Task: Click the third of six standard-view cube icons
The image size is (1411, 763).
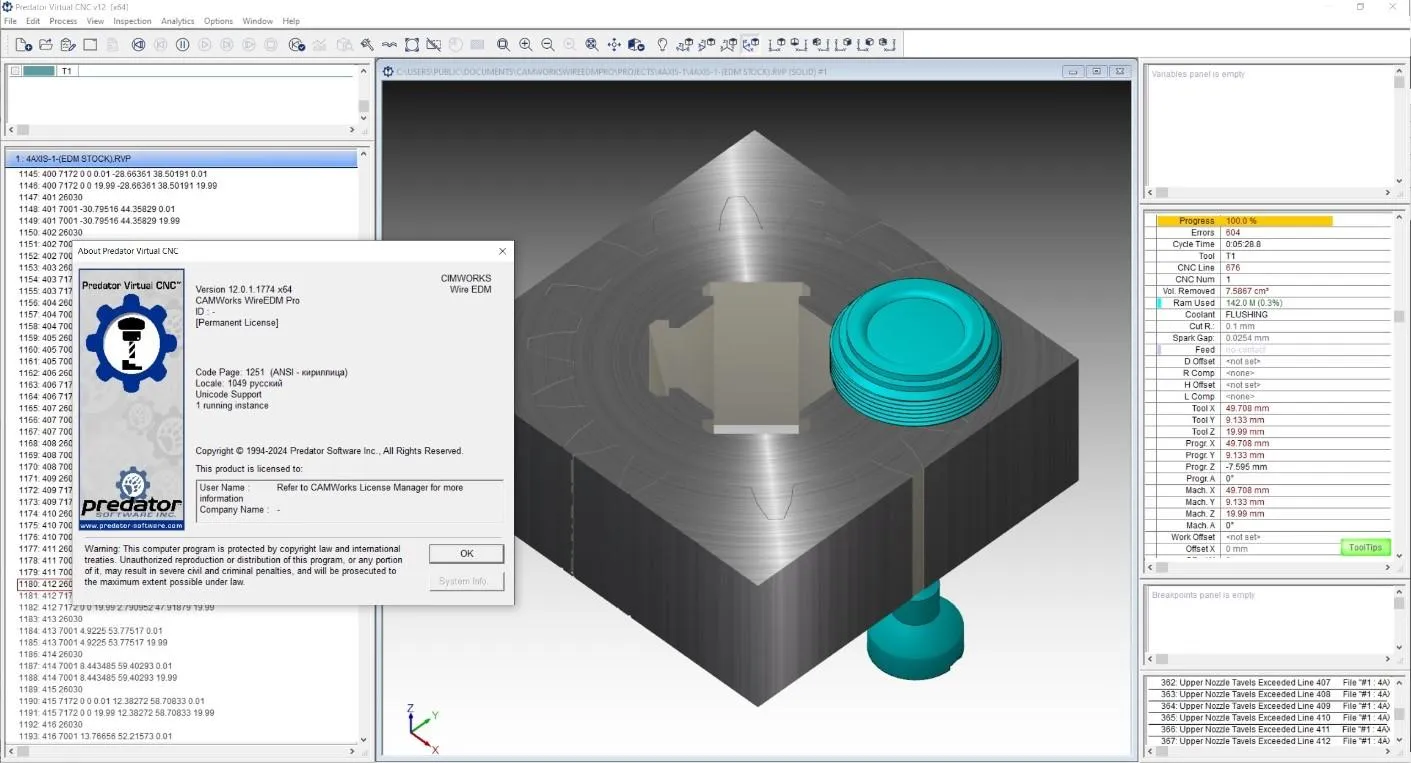Action: 820,45
